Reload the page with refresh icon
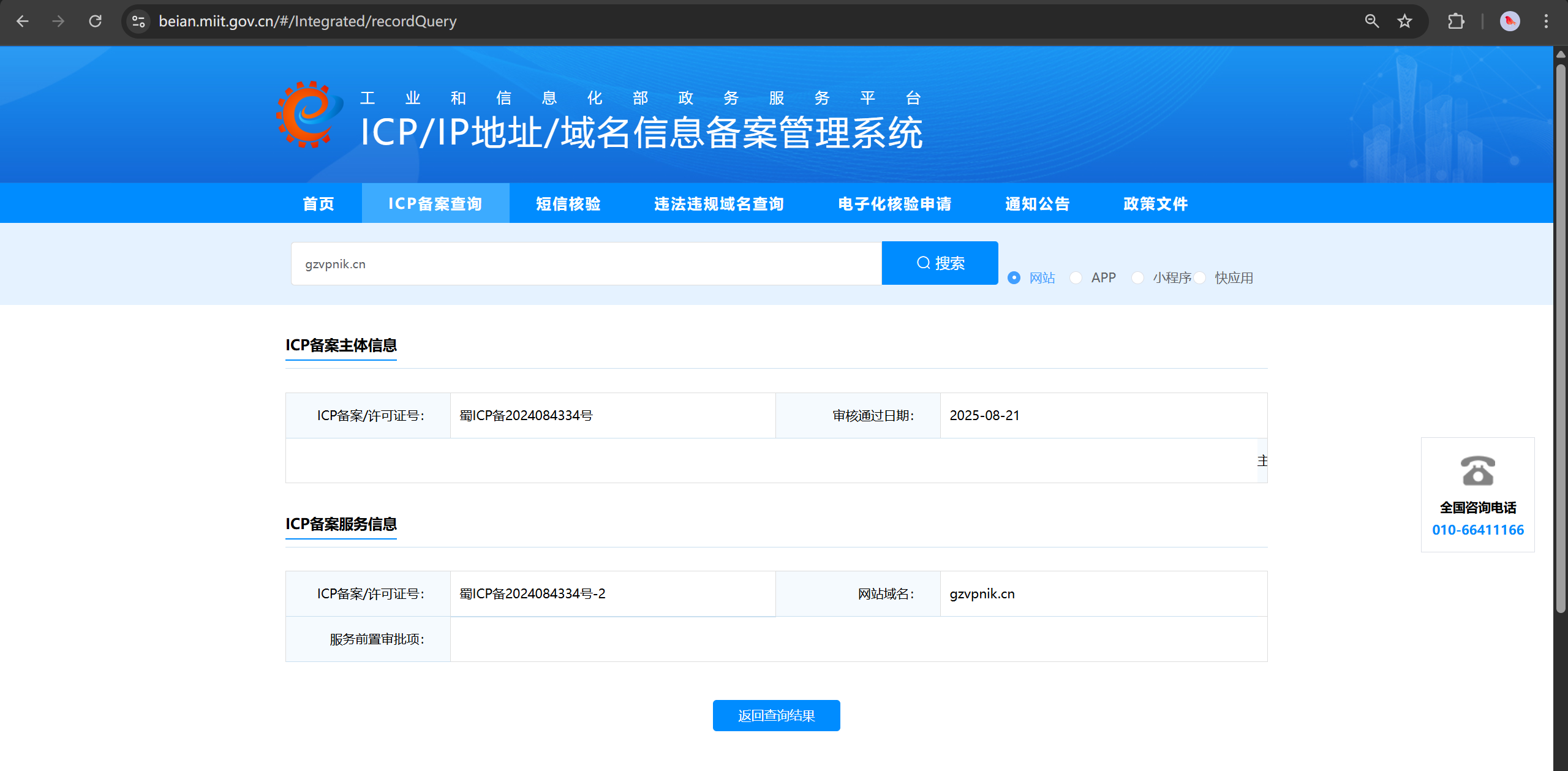 (x=95, y=21)
